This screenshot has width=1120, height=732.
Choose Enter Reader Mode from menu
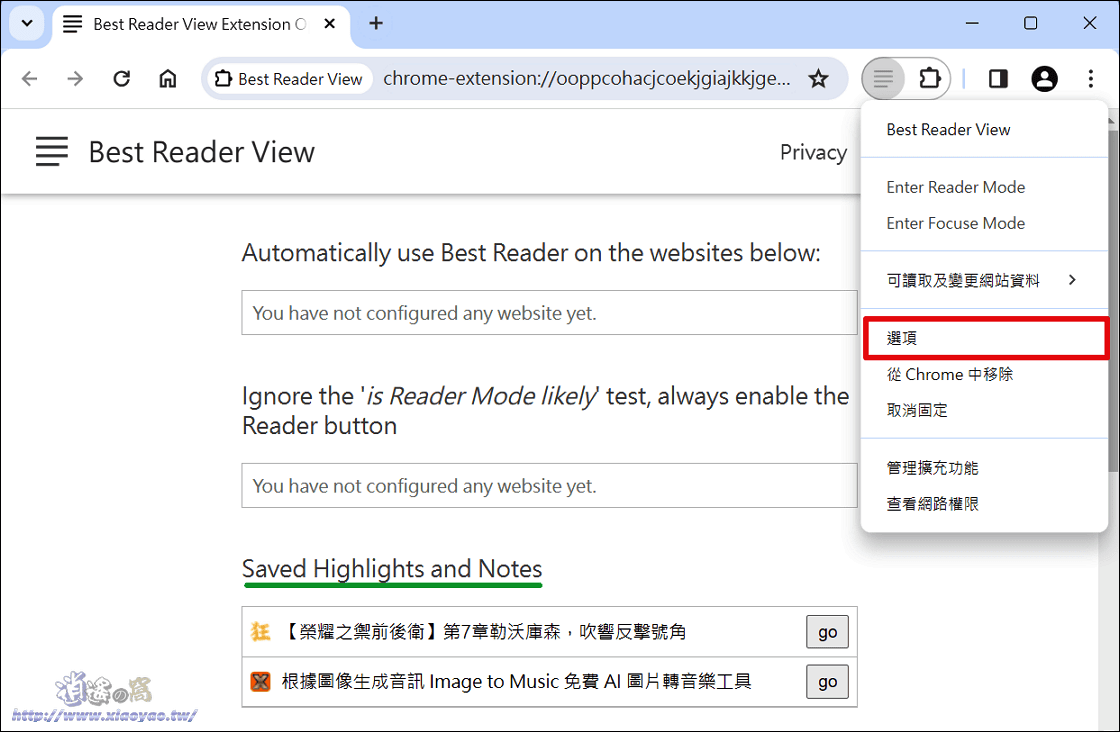tap(984, 187)
